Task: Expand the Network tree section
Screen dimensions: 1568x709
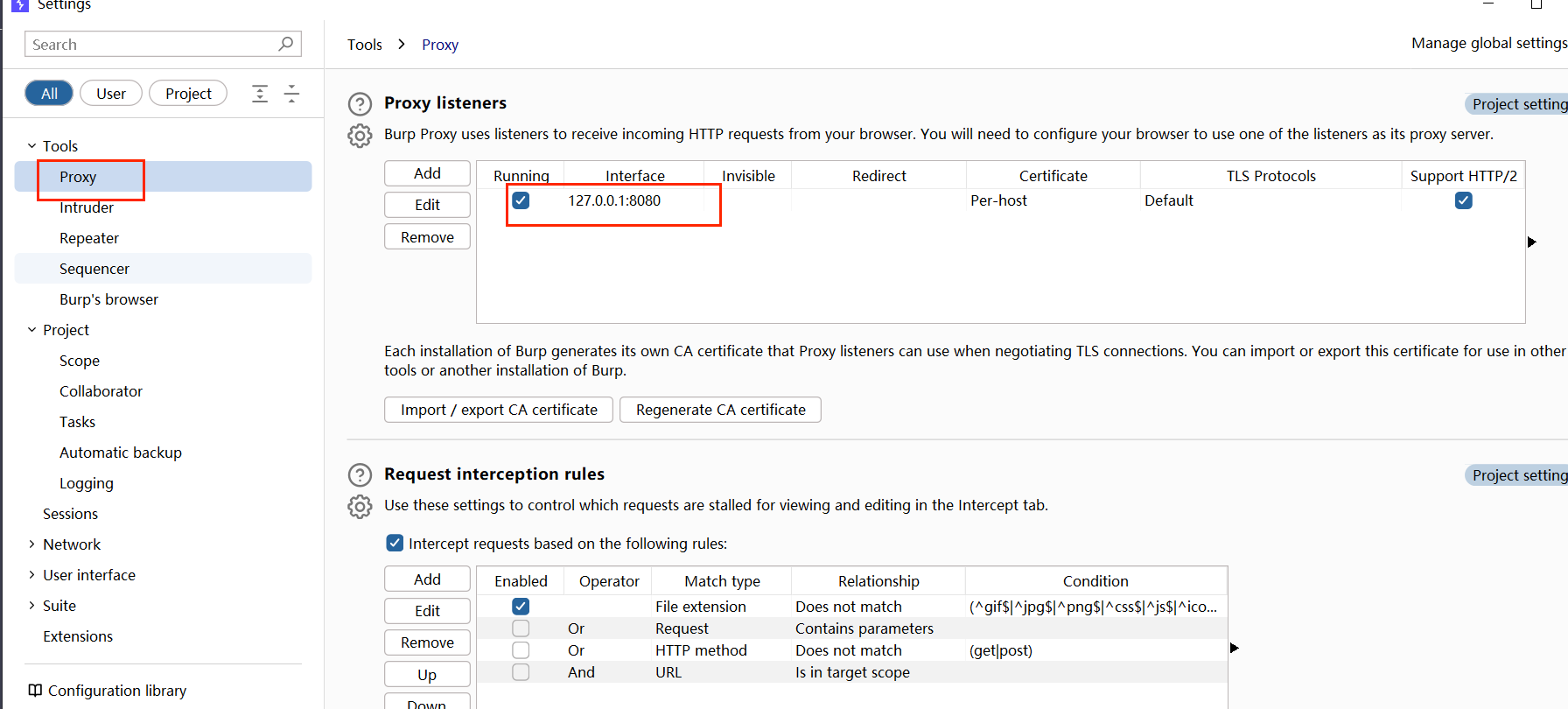Action: 31,544
